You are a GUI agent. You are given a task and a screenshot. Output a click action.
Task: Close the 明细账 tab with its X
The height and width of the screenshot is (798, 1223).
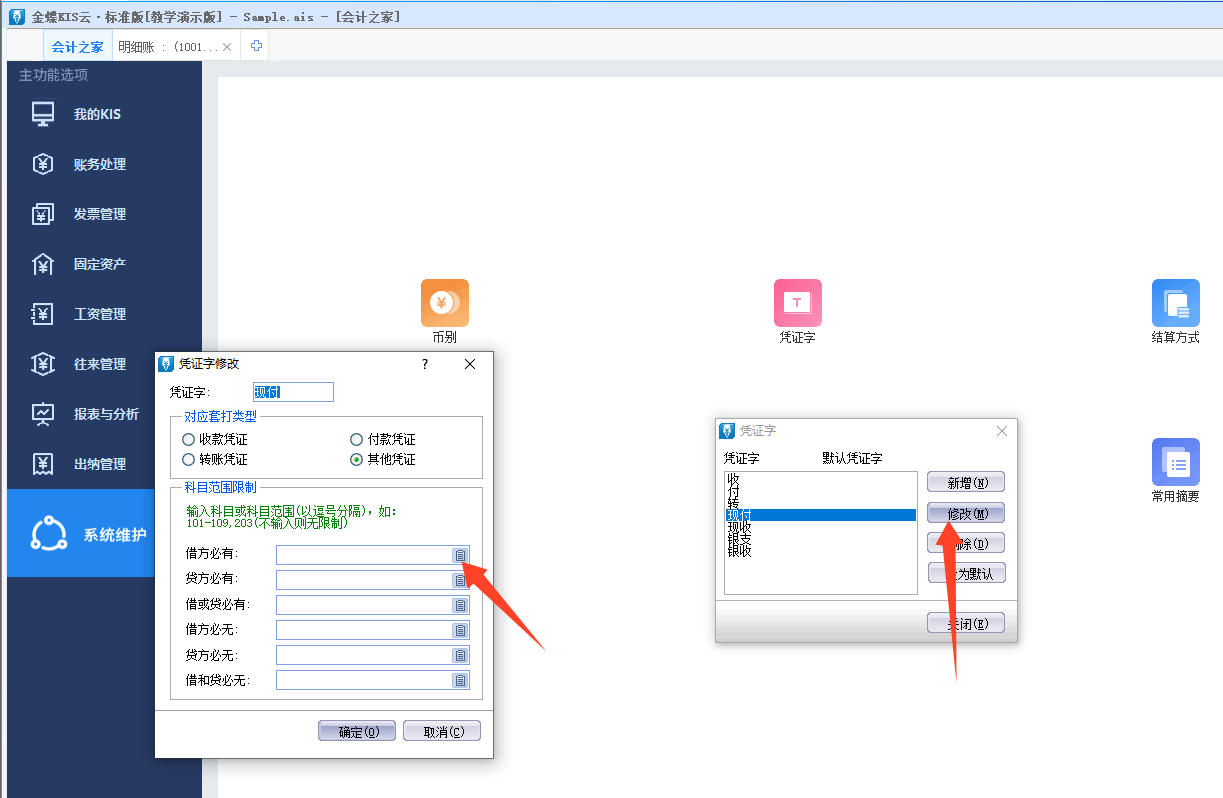tap(227, 47)
